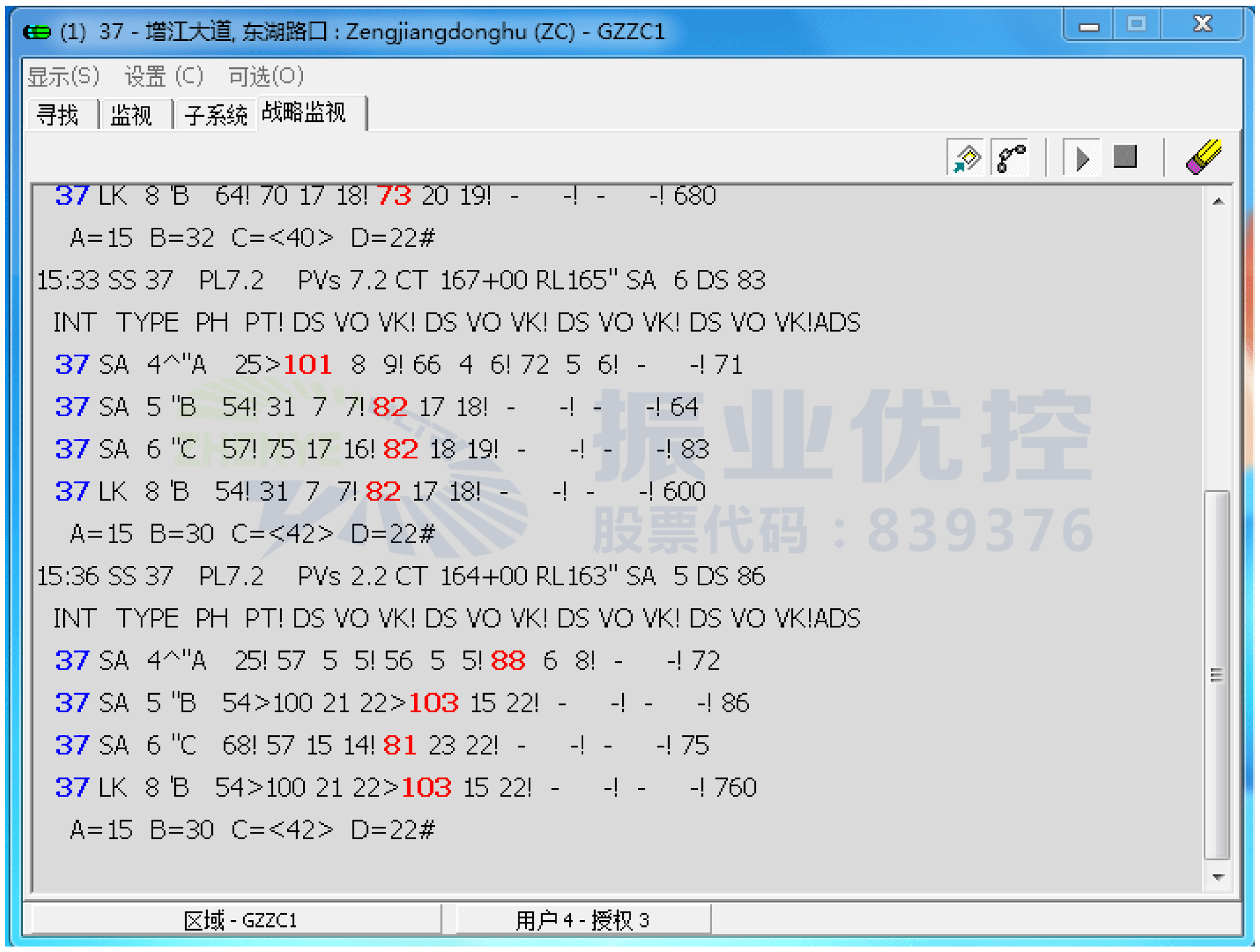Click the line A=15 B=32 C=<40> D=22#

click(252, 239)
